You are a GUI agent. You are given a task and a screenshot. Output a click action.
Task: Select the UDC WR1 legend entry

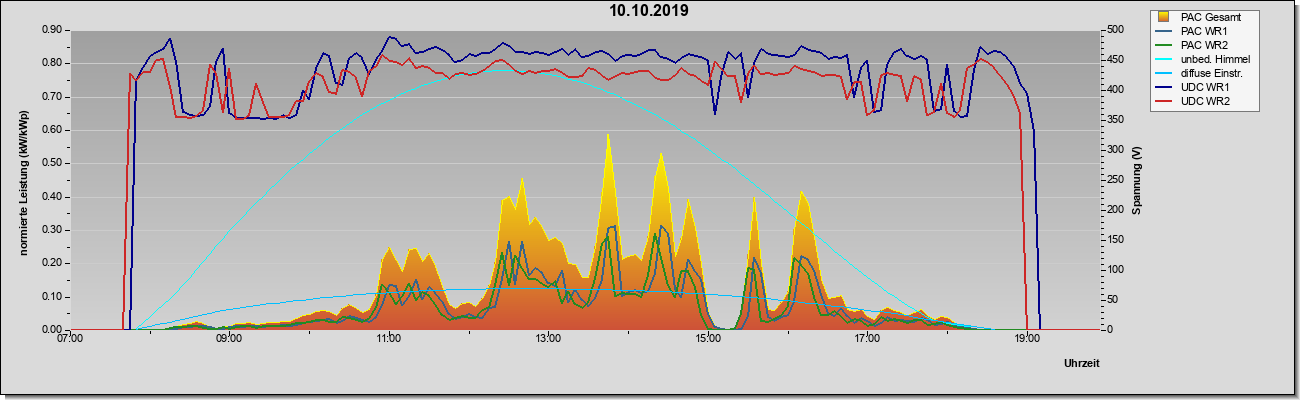tap(1206, 87)
